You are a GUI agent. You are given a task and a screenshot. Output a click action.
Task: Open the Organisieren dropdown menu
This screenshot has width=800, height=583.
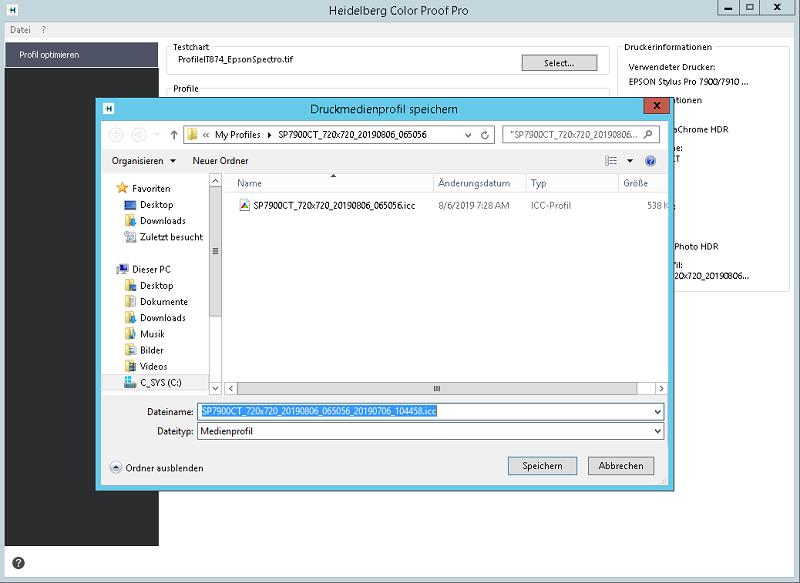tap(144, 161)
